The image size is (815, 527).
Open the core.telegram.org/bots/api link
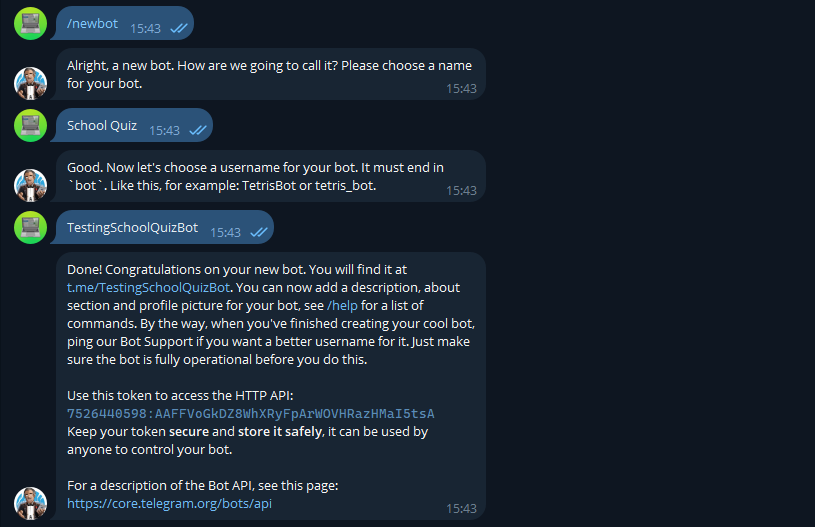pos(169,504)
